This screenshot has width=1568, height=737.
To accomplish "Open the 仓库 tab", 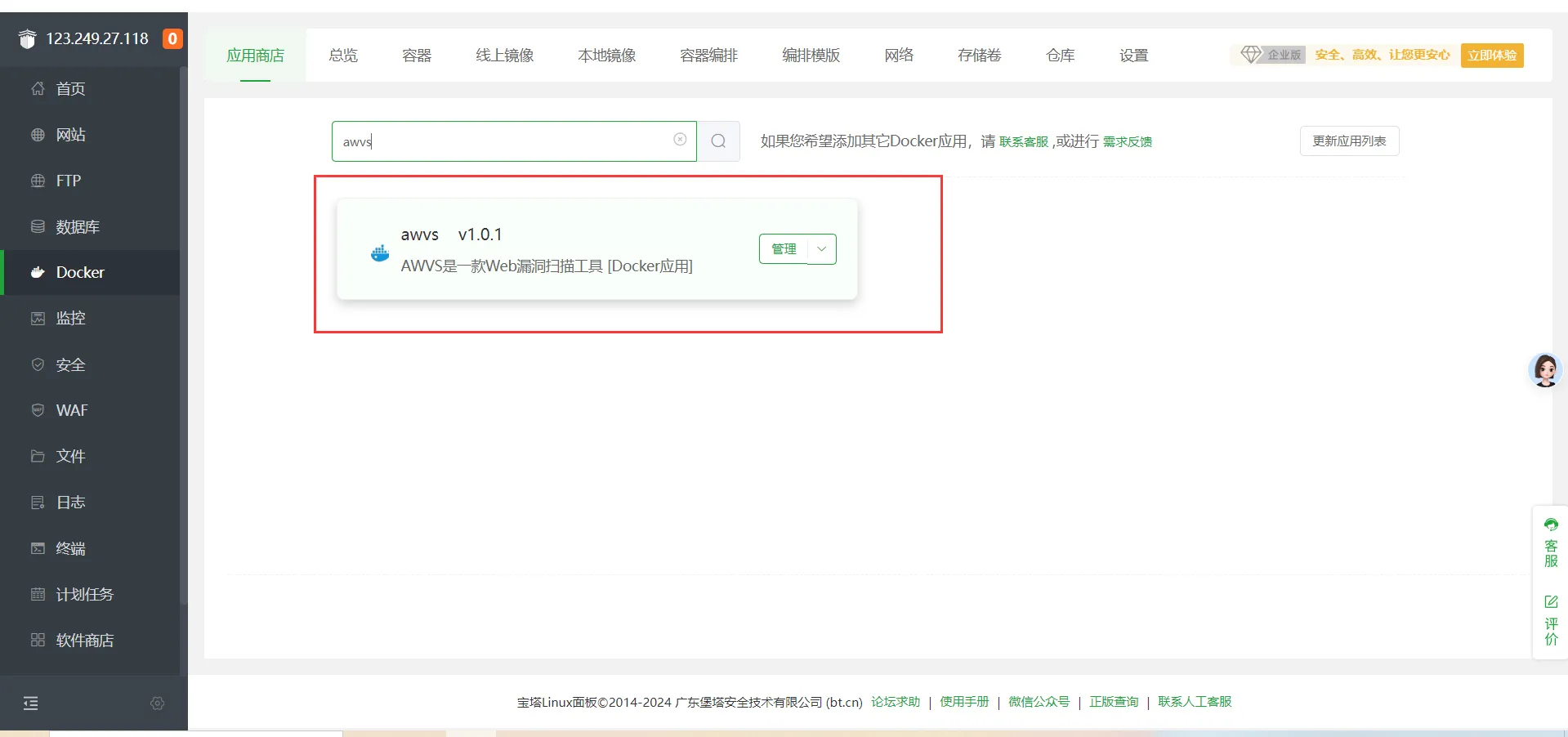I will (1061, 56).
